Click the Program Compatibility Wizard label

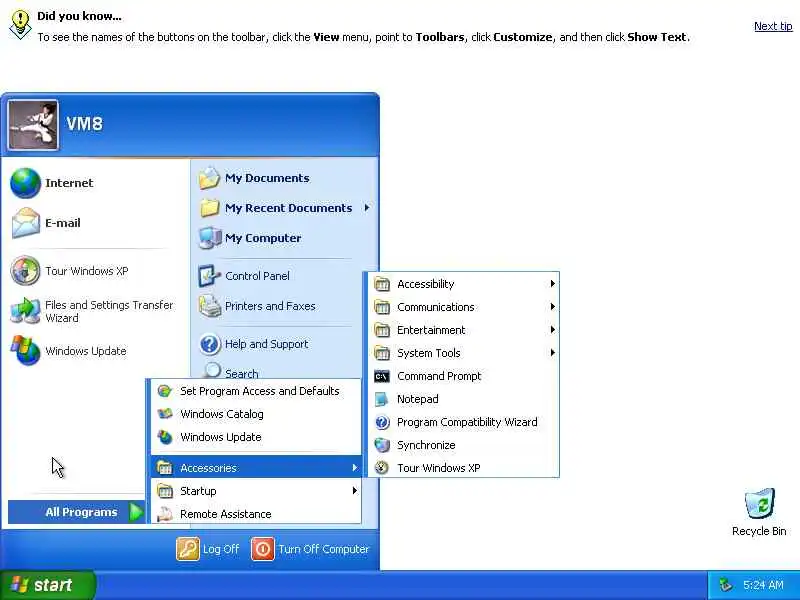pos(467,422)
